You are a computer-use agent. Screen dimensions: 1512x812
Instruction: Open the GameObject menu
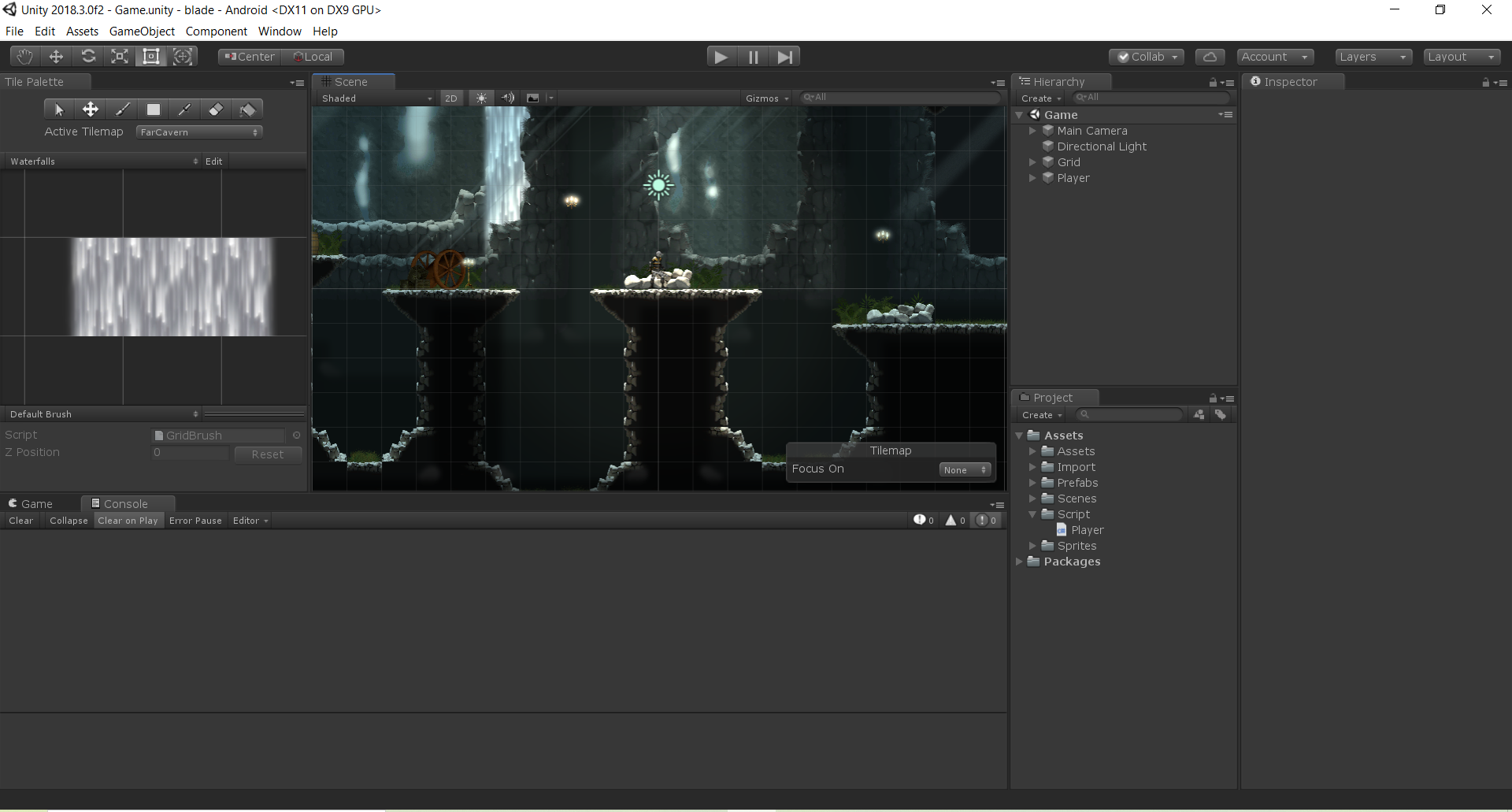pyautogui.click(x=142, y=32)
